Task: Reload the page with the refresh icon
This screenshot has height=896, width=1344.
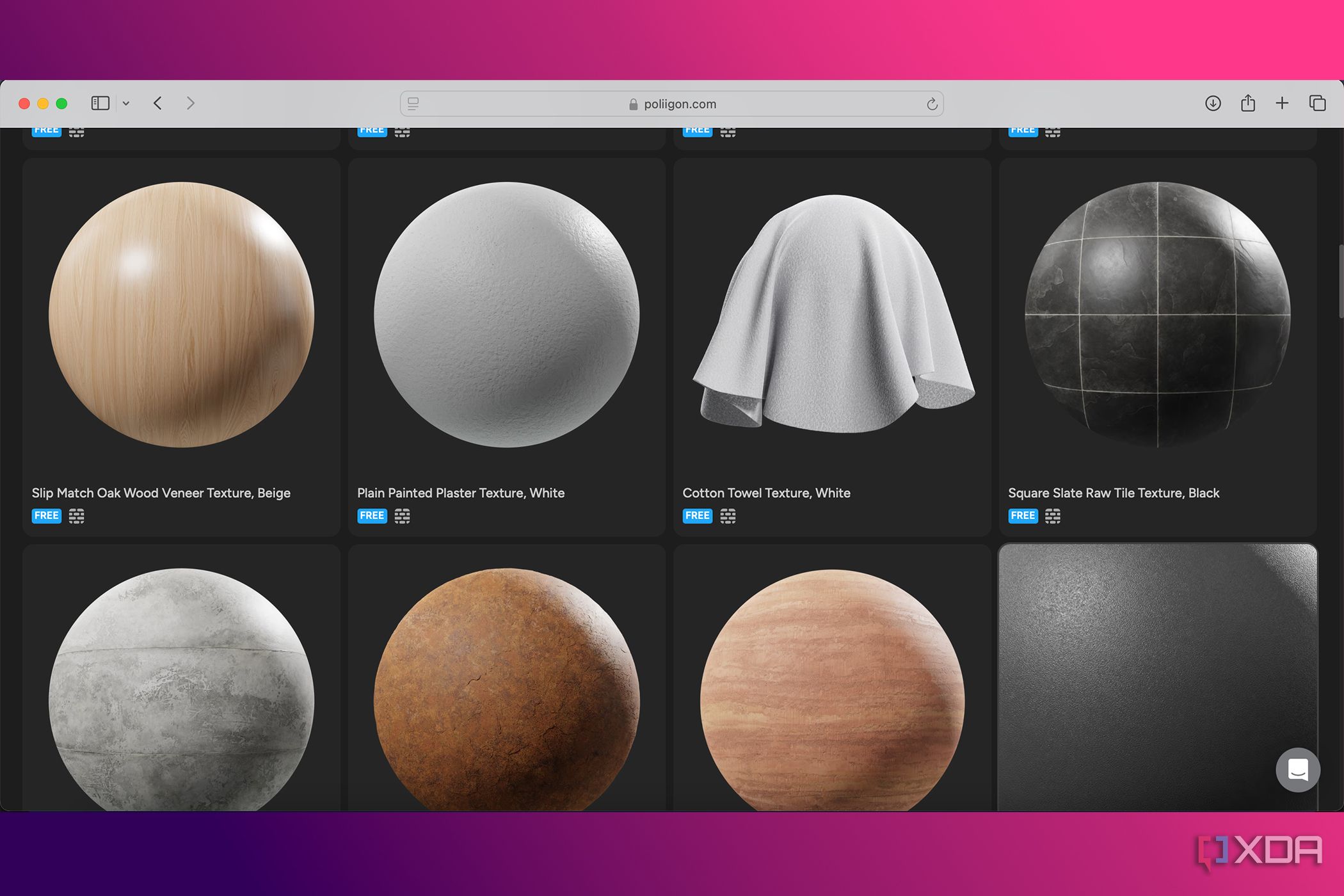Action: pos(932,104)
